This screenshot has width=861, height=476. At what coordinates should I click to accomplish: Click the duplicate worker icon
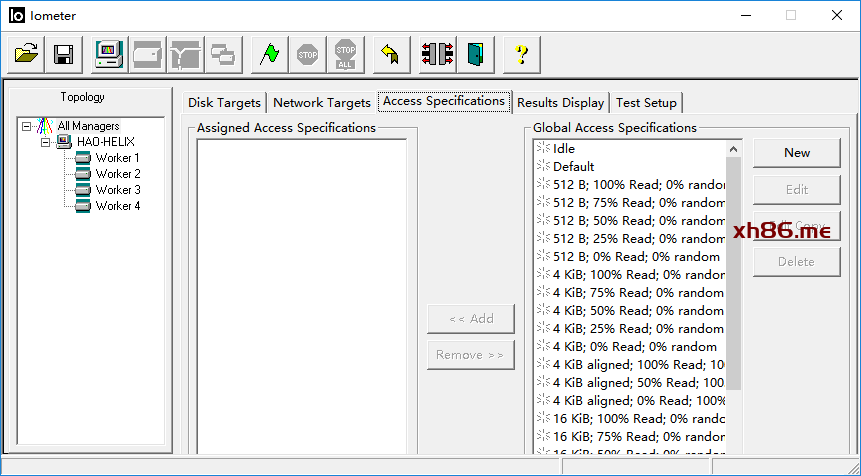[223, 54]
